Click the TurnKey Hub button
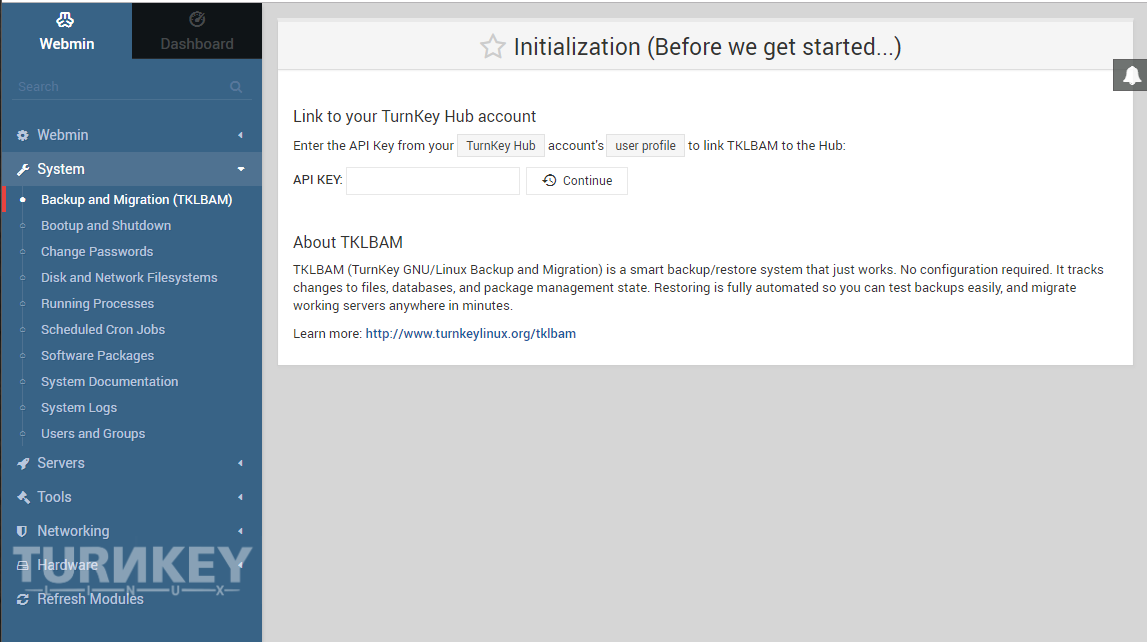 (x=501, y=146)
